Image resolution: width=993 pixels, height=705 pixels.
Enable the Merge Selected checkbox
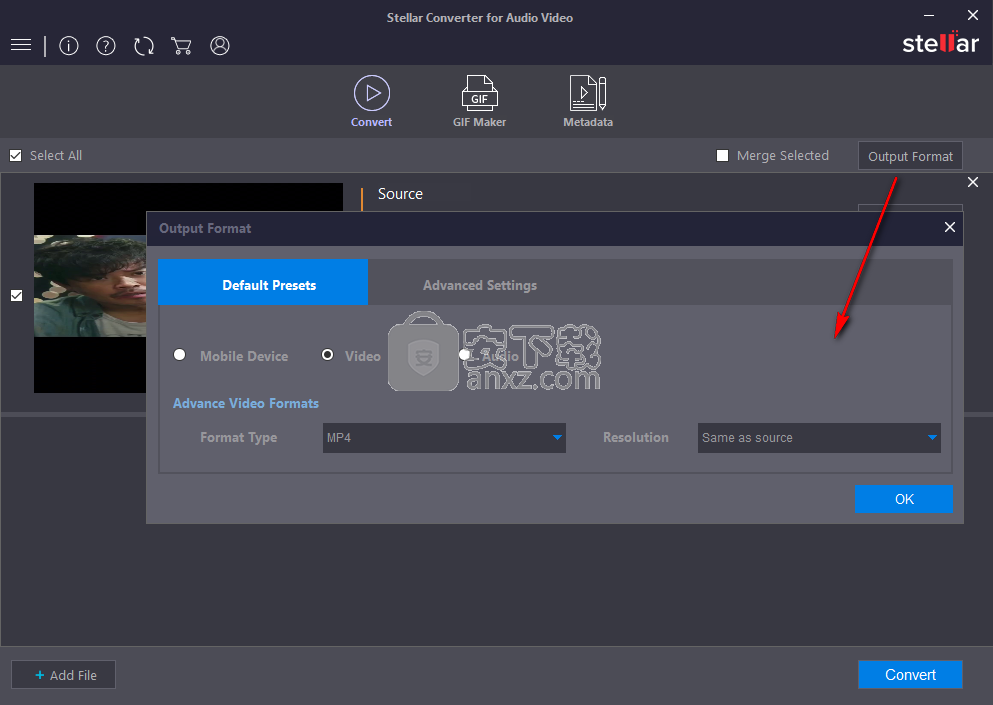[722, 155]
